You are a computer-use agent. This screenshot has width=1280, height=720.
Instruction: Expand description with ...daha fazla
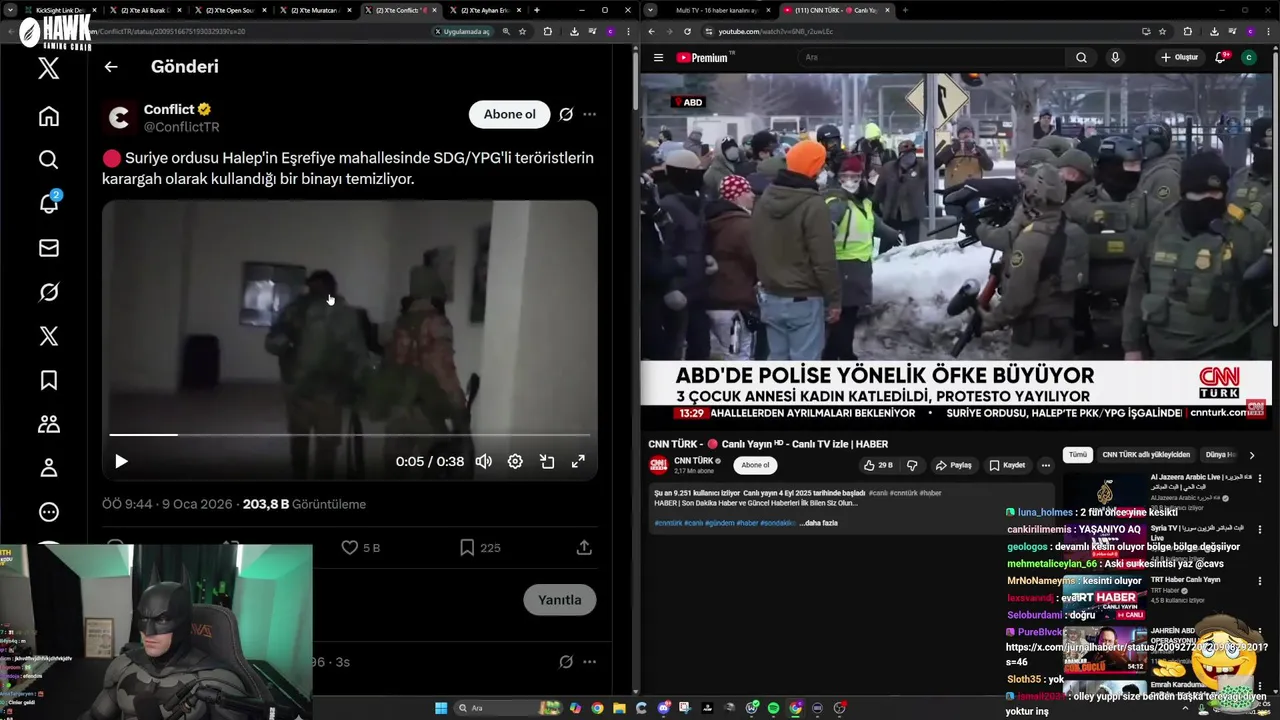(818, 523)
